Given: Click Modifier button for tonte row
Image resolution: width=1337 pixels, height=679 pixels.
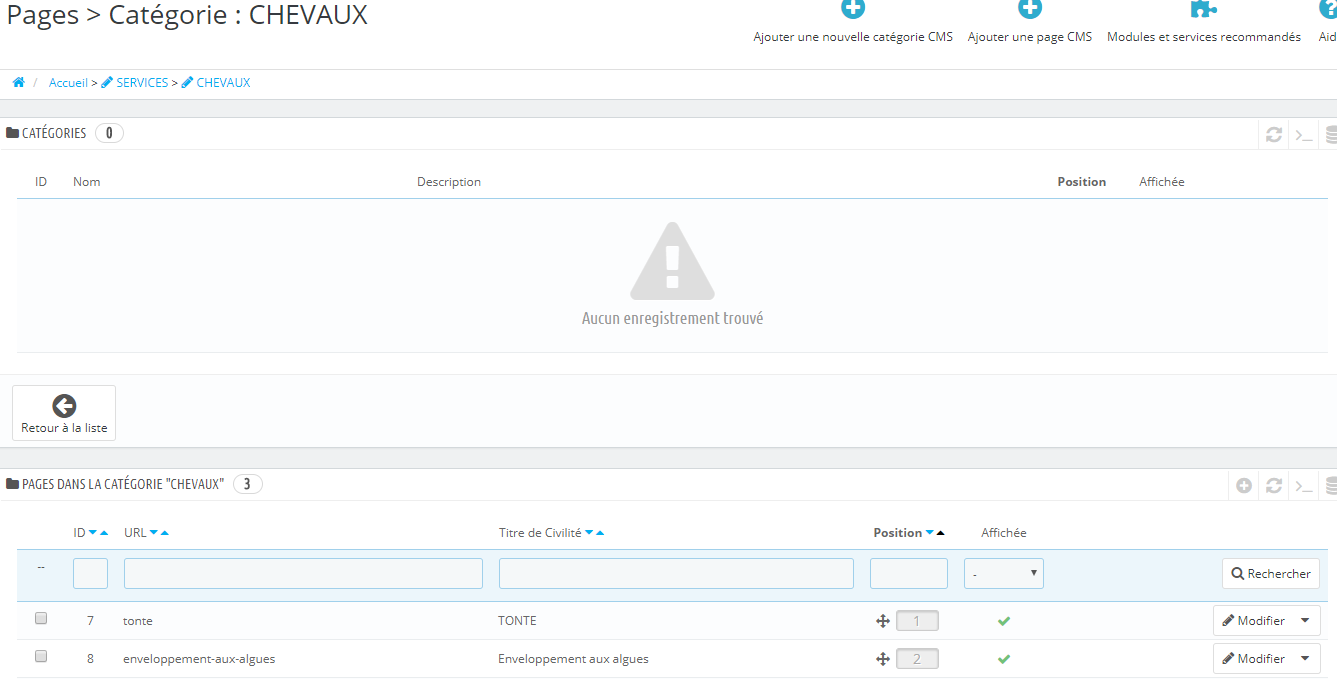Looking at the screenshot, I should coord(1253,621).
